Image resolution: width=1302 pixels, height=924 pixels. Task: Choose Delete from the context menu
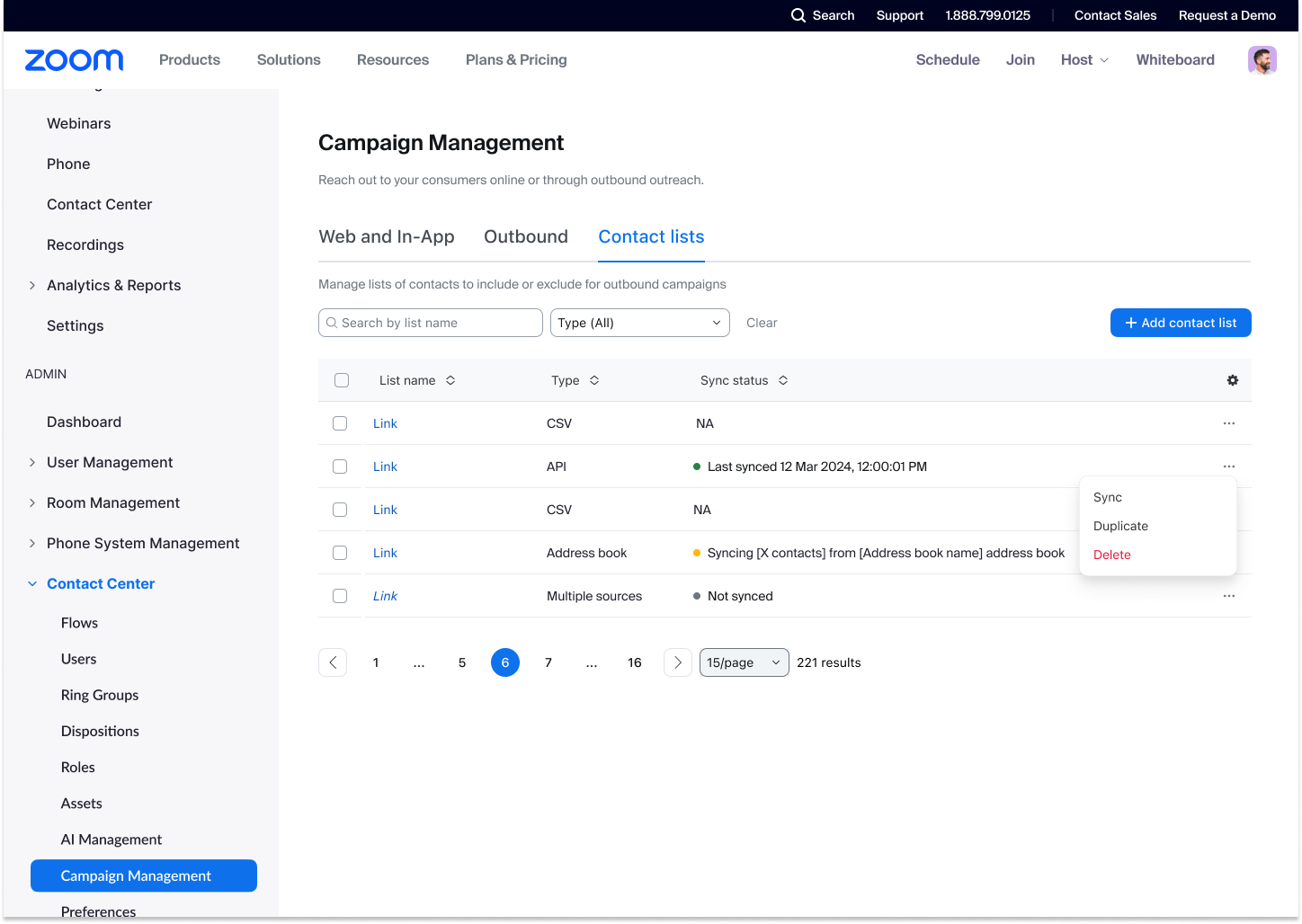pyautogui.click(x=1112, y=555)
